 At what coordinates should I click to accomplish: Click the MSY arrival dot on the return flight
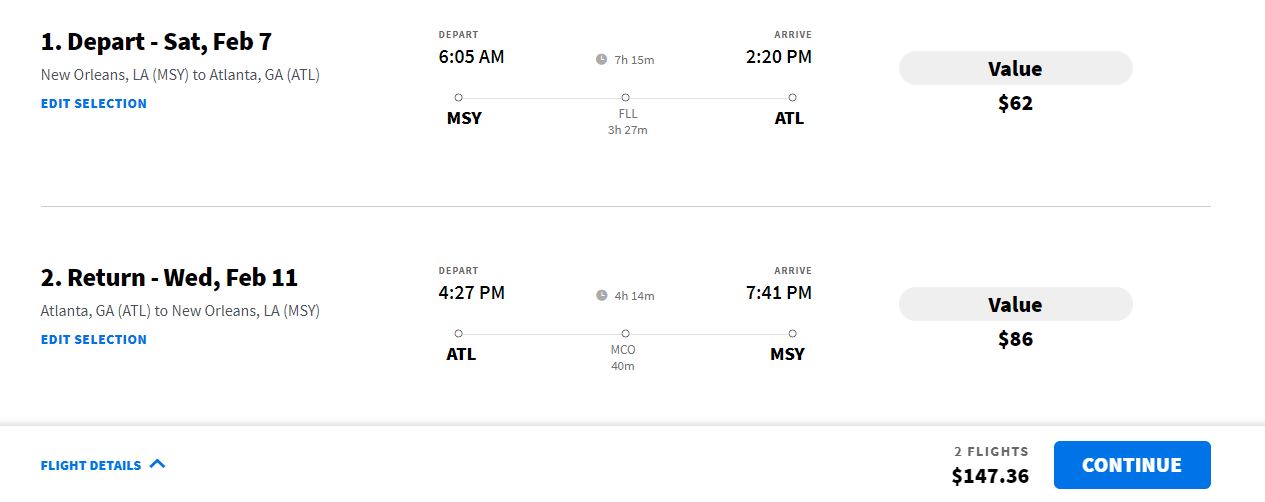792,333
